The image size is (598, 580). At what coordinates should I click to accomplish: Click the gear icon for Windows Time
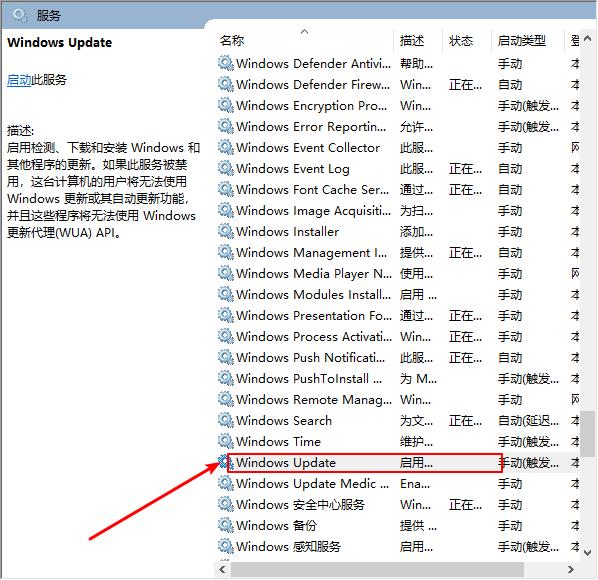coord(226,441)
